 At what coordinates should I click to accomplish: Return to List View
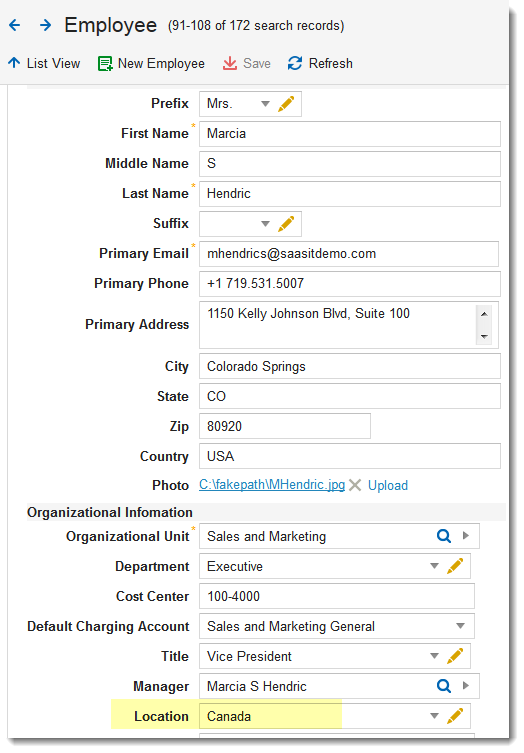[x=44, y=63]
